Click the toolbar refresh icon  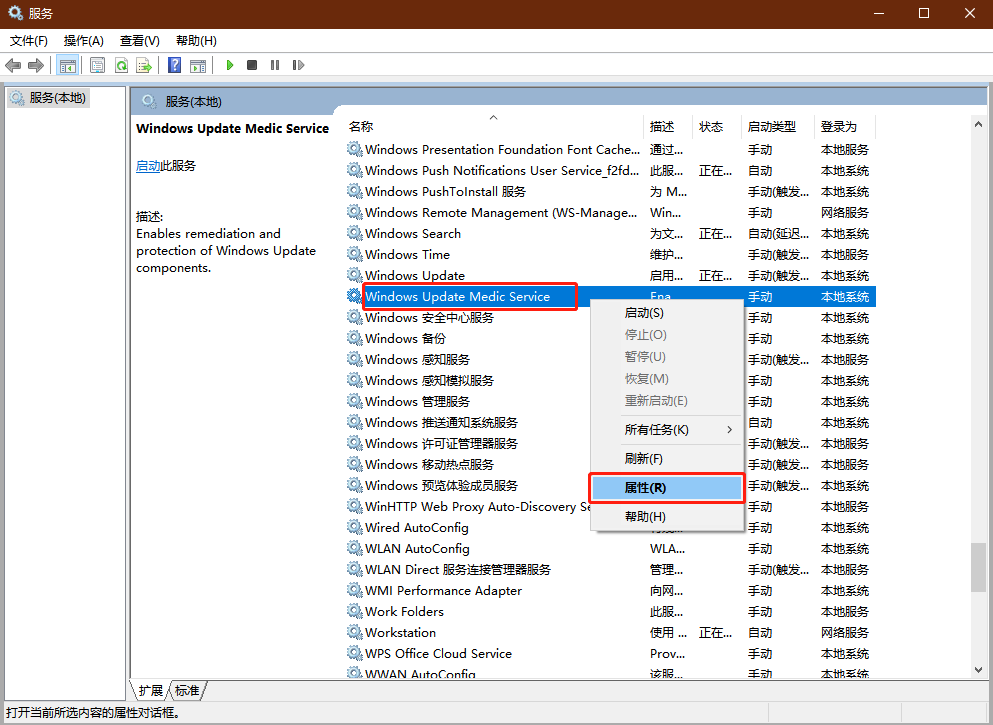121,65
